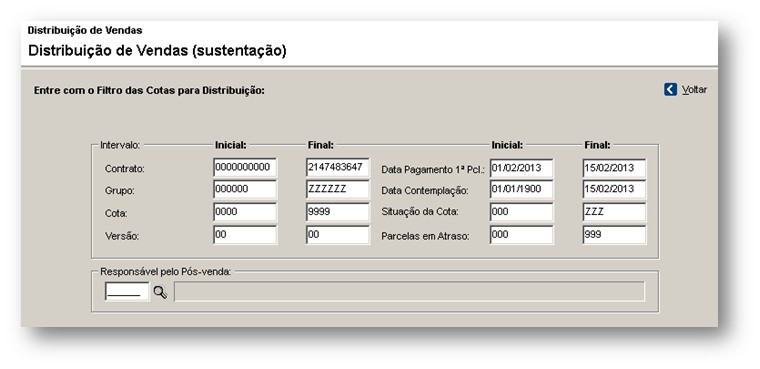Screen dimensions: 760x369
Task: Click the Cota Inicial field with 0000
Action: coord(245,212)
